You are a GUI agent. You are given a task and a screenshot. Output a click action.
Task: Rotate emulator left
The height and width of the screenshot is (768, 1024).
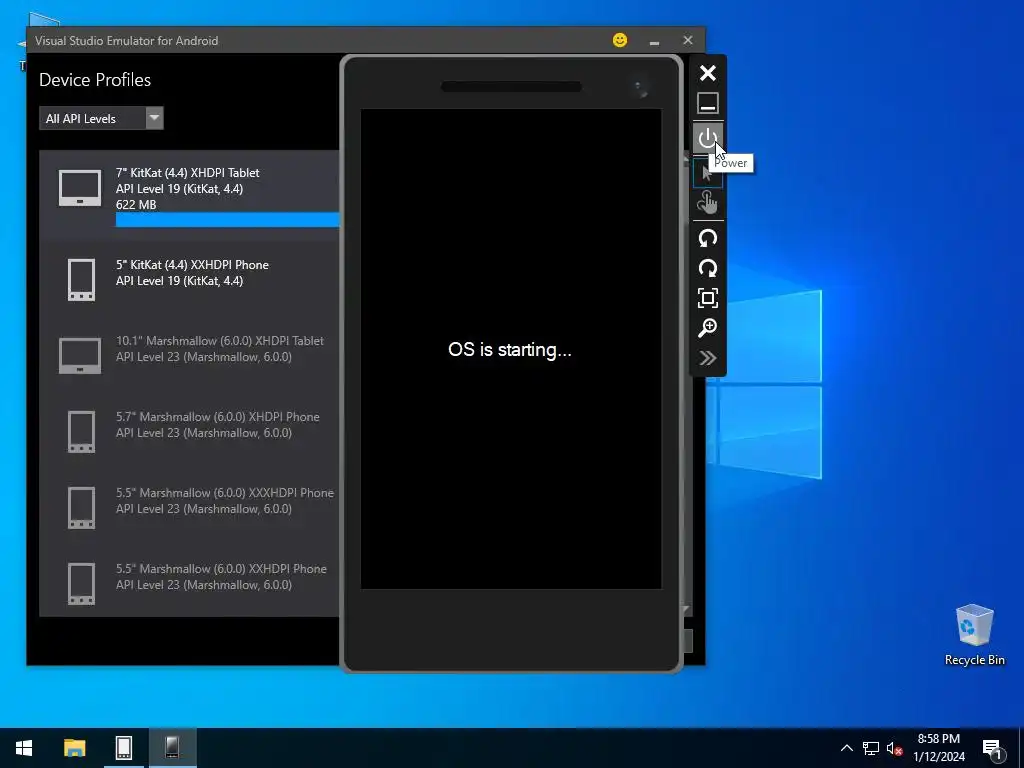point(708,238)
